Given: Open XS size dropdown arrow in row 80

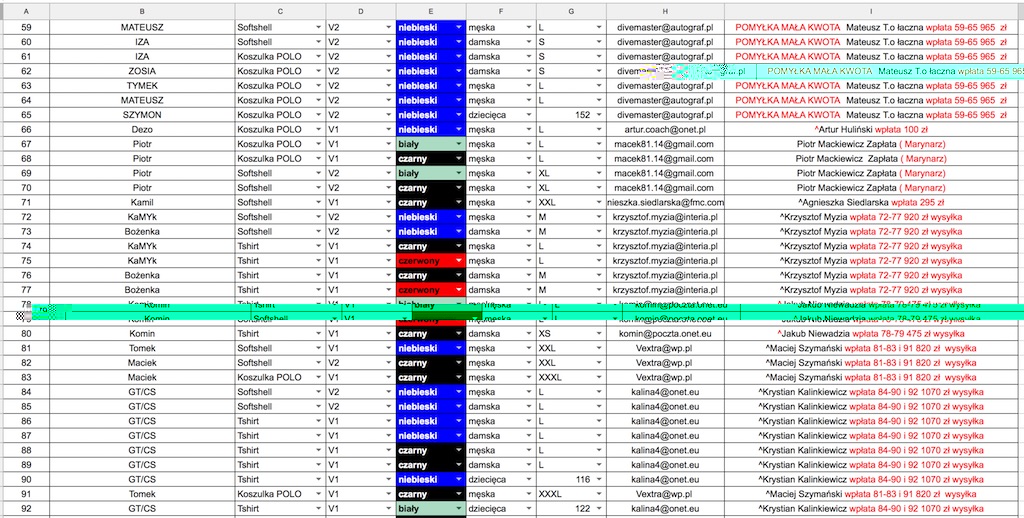Looking at the screenshot, I should [x=598, y=334].
